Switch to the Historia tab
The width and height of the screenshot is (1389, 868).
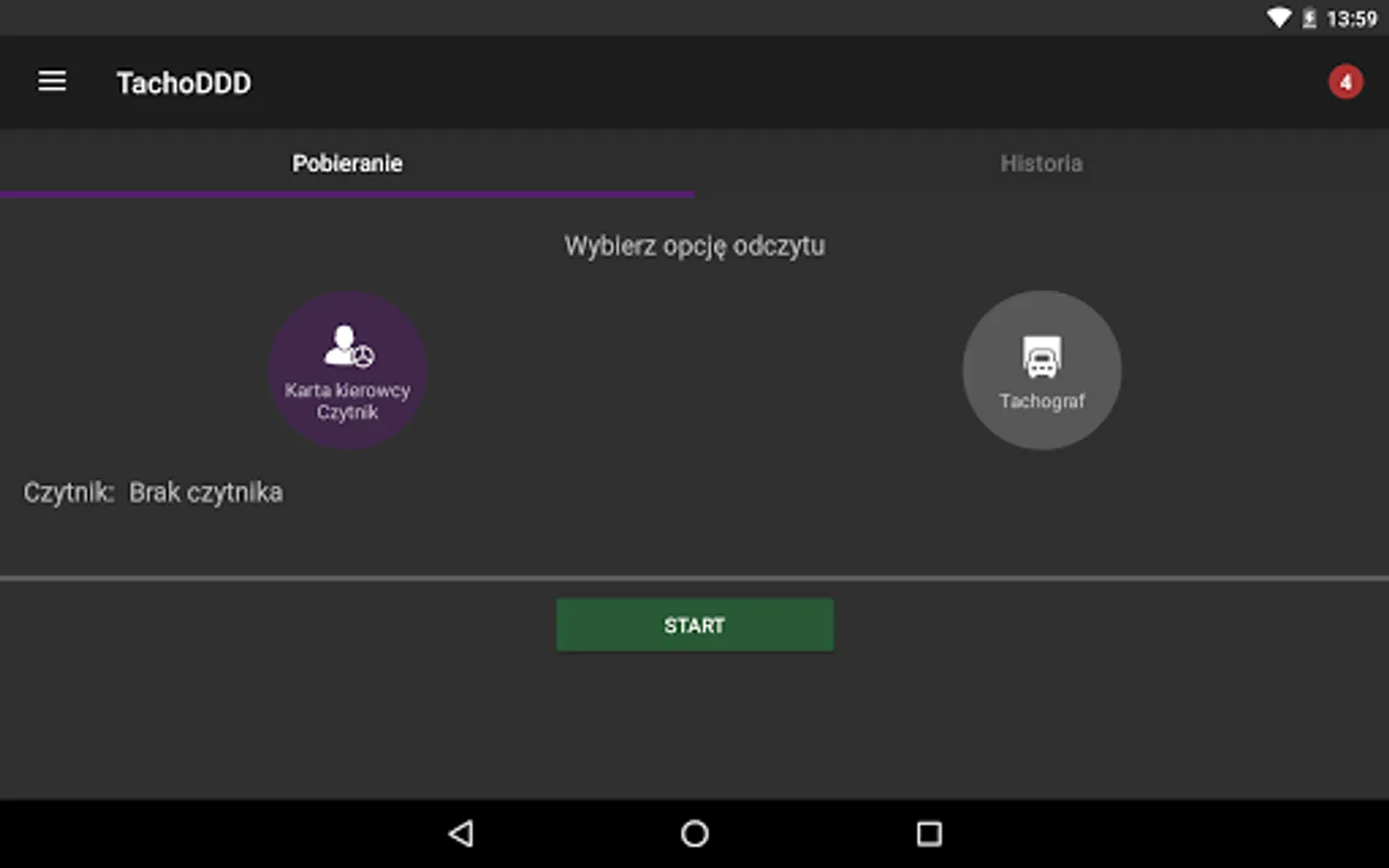pos(1042,163)
